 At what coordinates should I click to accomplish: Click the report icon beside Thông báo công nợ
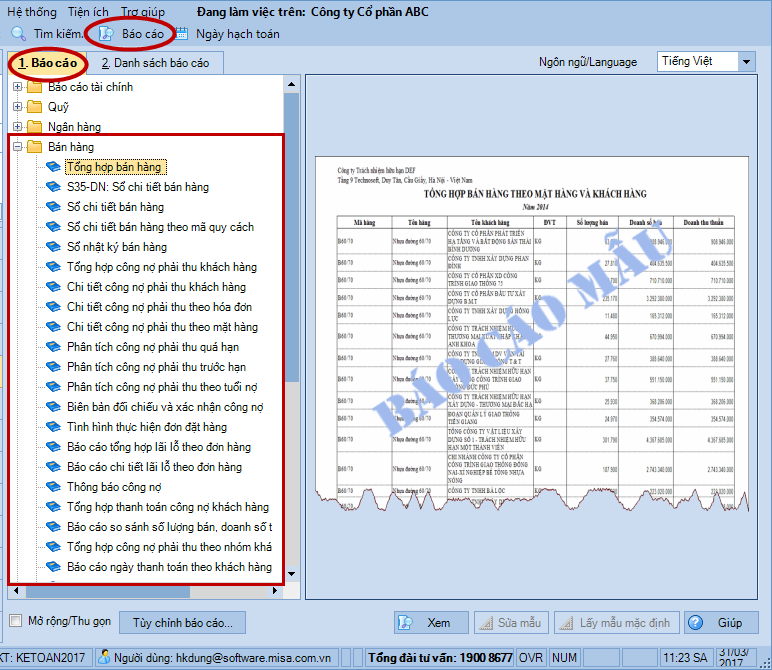coord(54,487)
